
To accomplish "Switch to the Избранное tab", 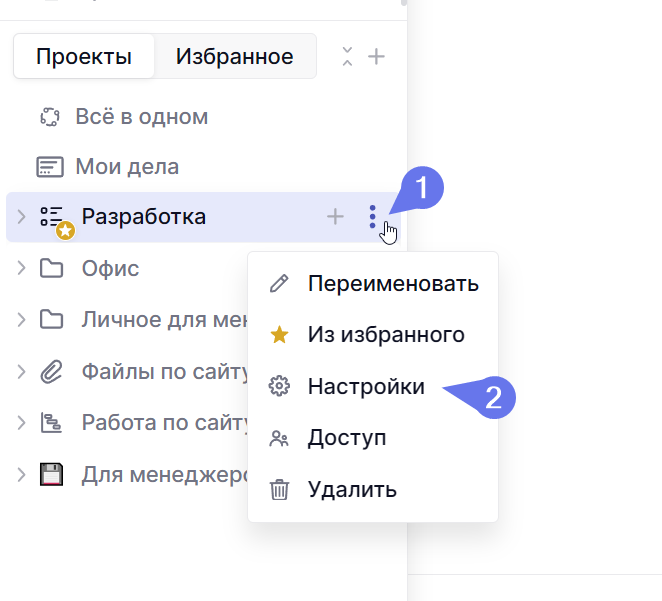I will pos(234,57).
